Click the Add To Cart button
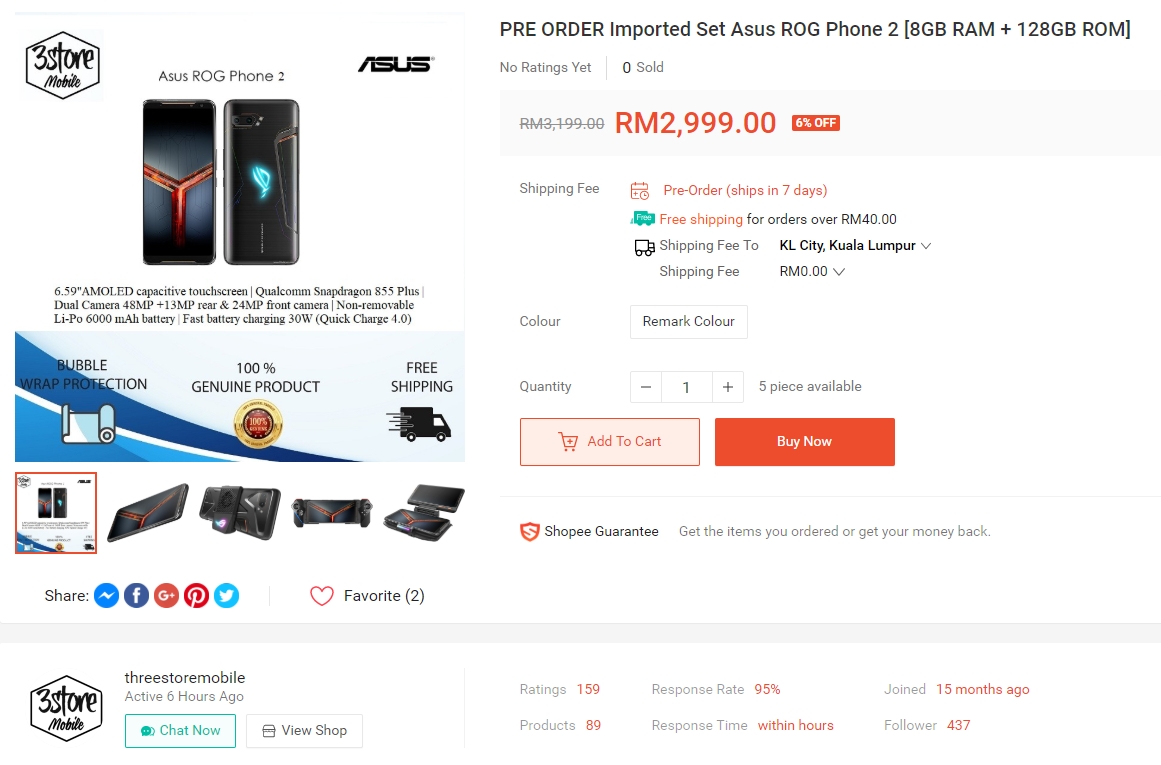This screenshot has height=765, width=1161. pos(610,441)
